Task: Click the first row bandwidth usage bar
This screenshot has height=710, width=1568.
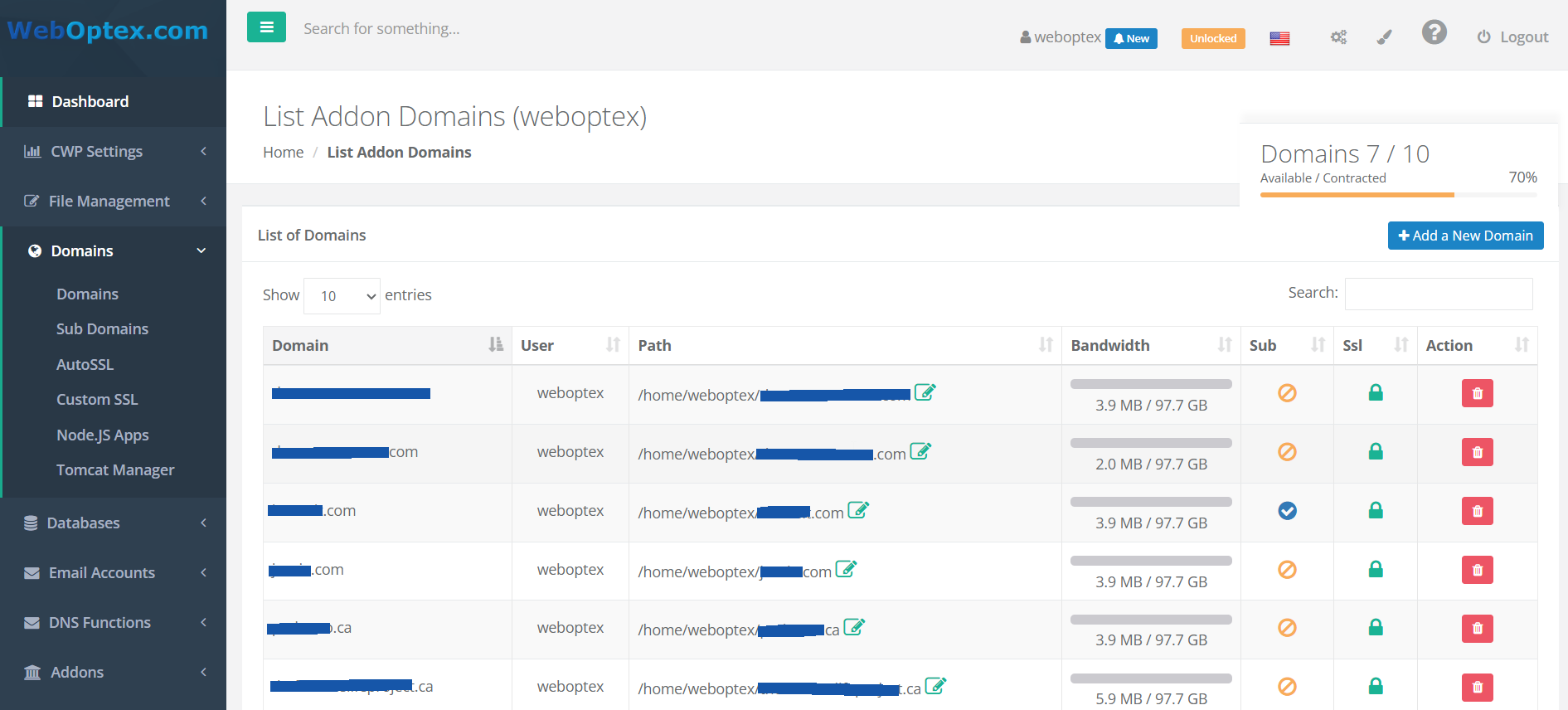Action: [1151, 384]
